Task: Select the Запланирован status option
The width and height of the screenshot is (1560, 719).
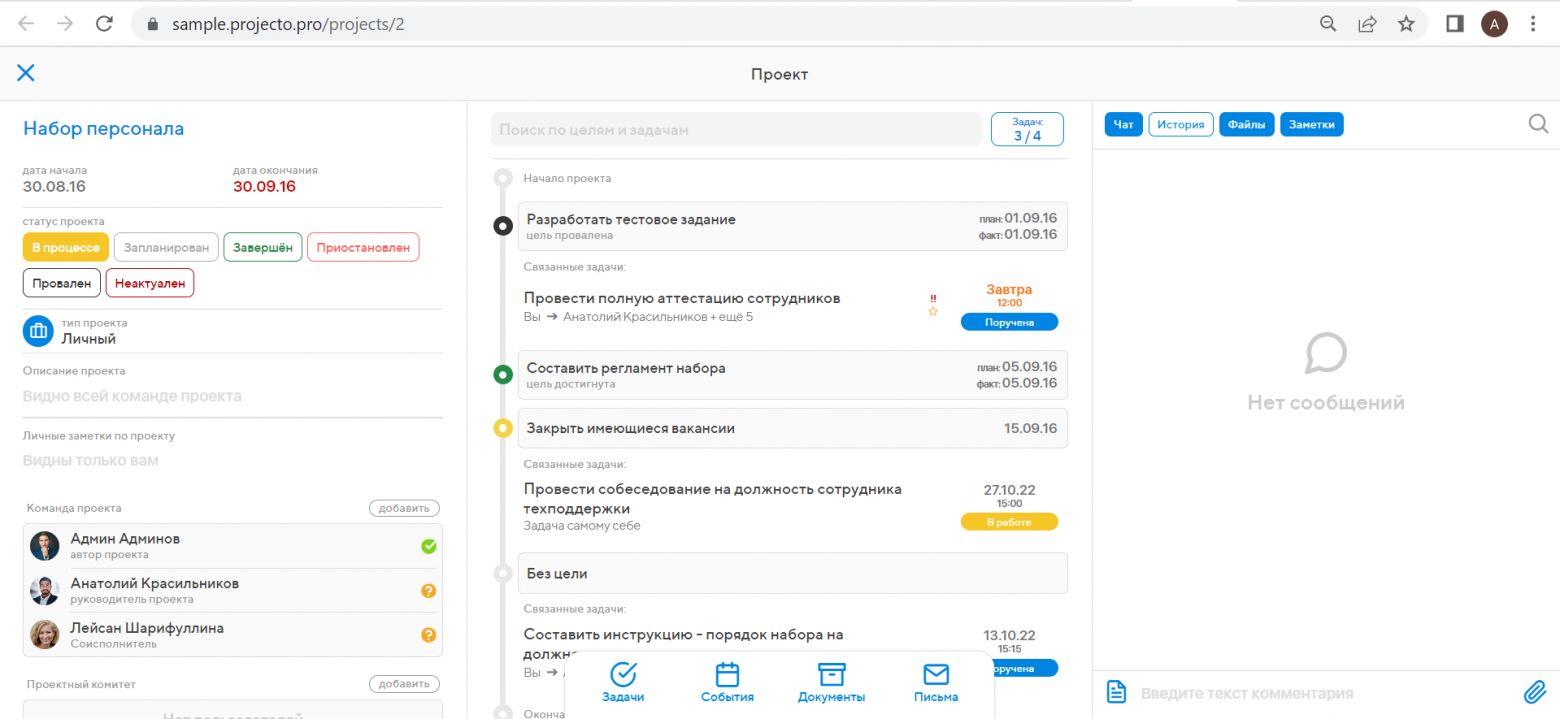Action: (166, 247)
